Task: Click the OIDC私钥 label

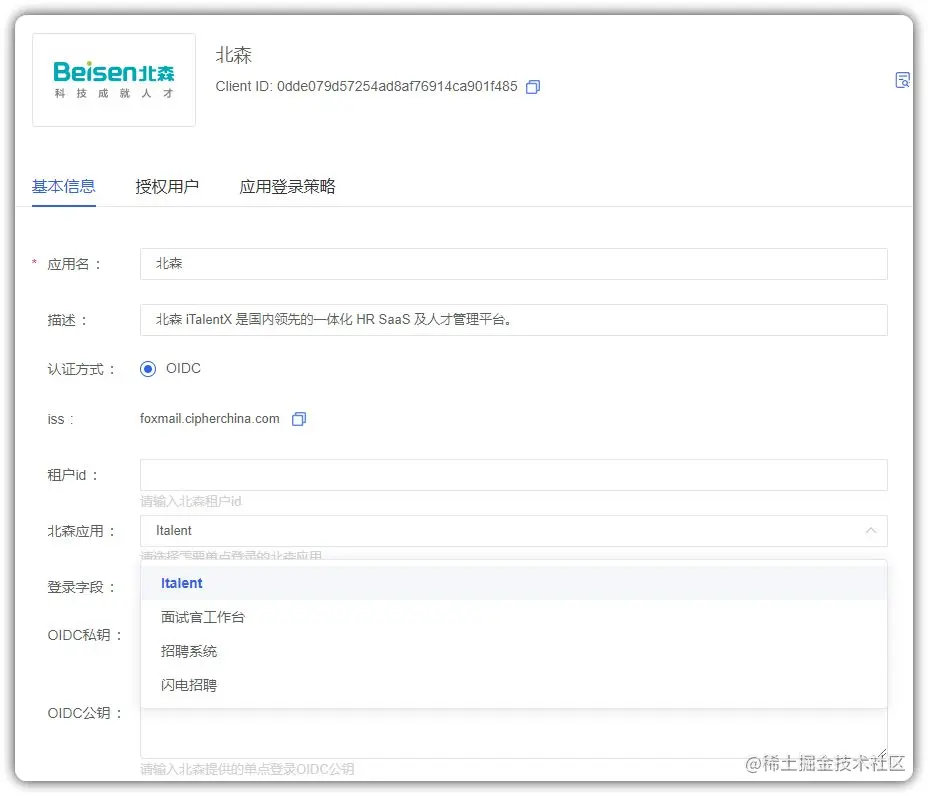Action: coord(85,635)
